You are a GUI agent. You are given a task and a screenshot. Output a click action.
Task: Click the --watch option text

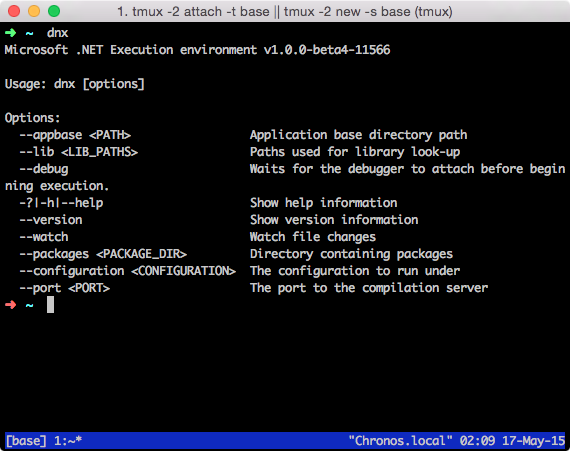44,237
